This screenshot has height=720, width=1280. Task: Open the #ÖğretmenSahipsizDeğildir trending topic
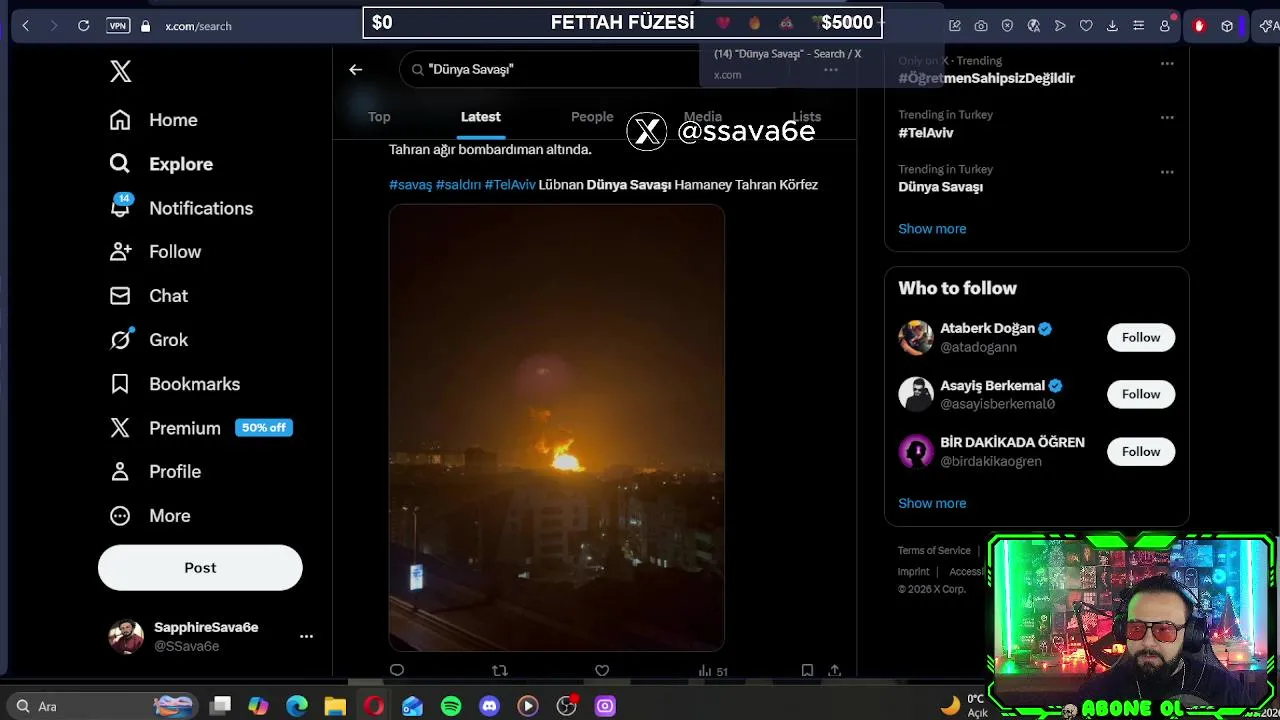(986, 78)
